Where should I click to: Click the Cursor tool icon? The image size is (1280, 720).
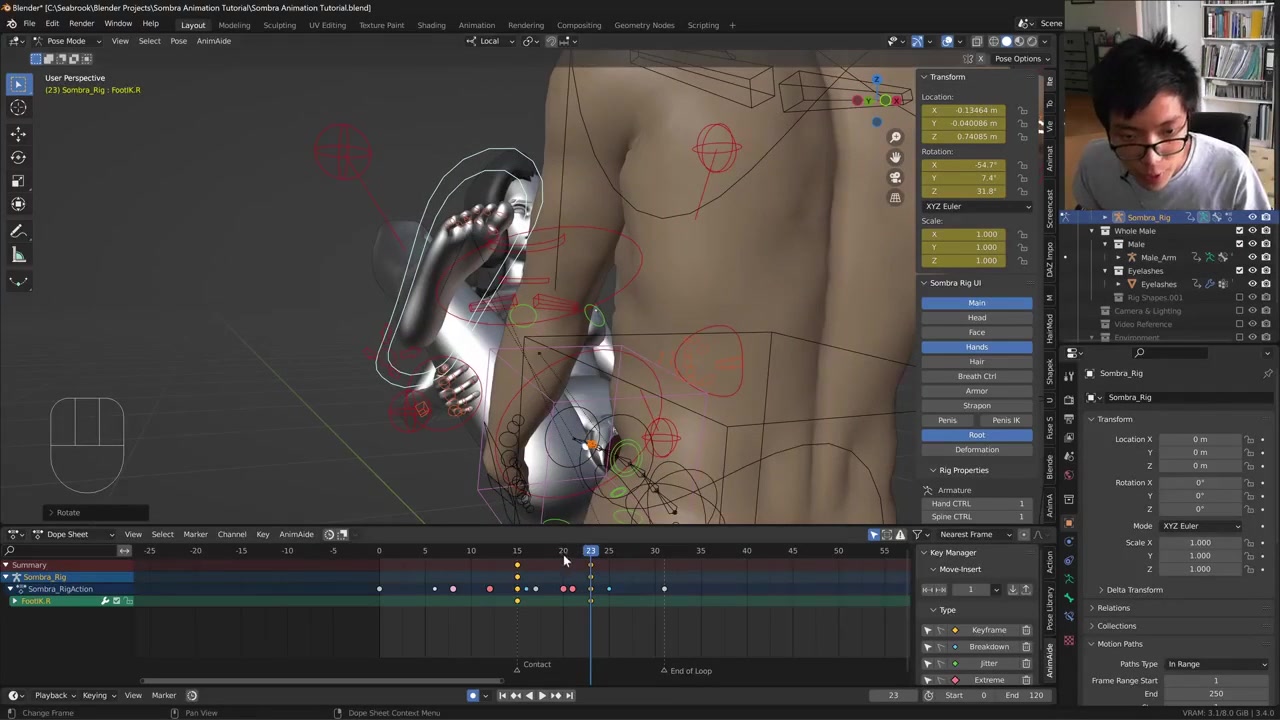click(x=18, y=108)
